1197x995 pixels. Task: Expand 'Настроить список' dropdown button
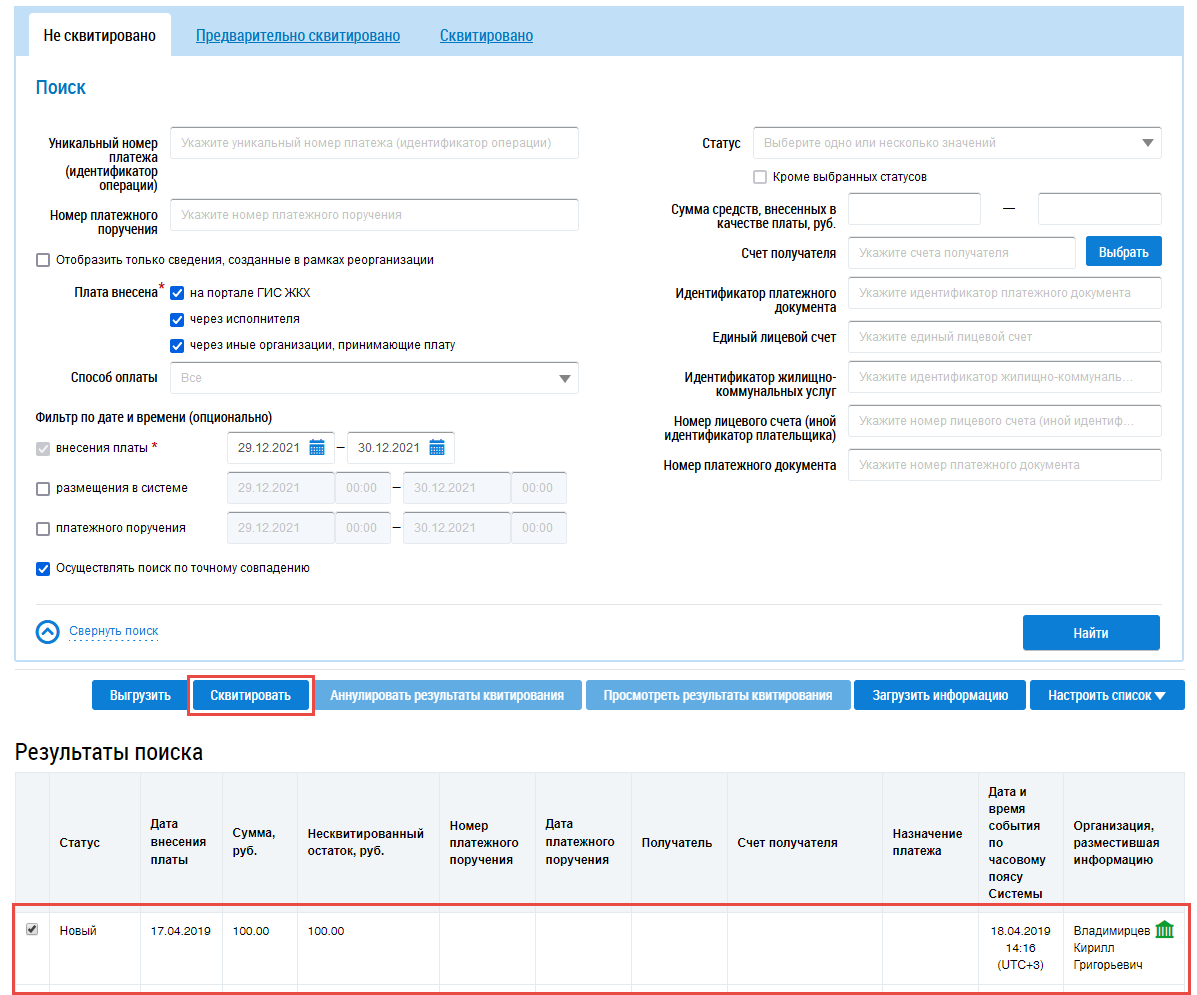[1106, 695]
